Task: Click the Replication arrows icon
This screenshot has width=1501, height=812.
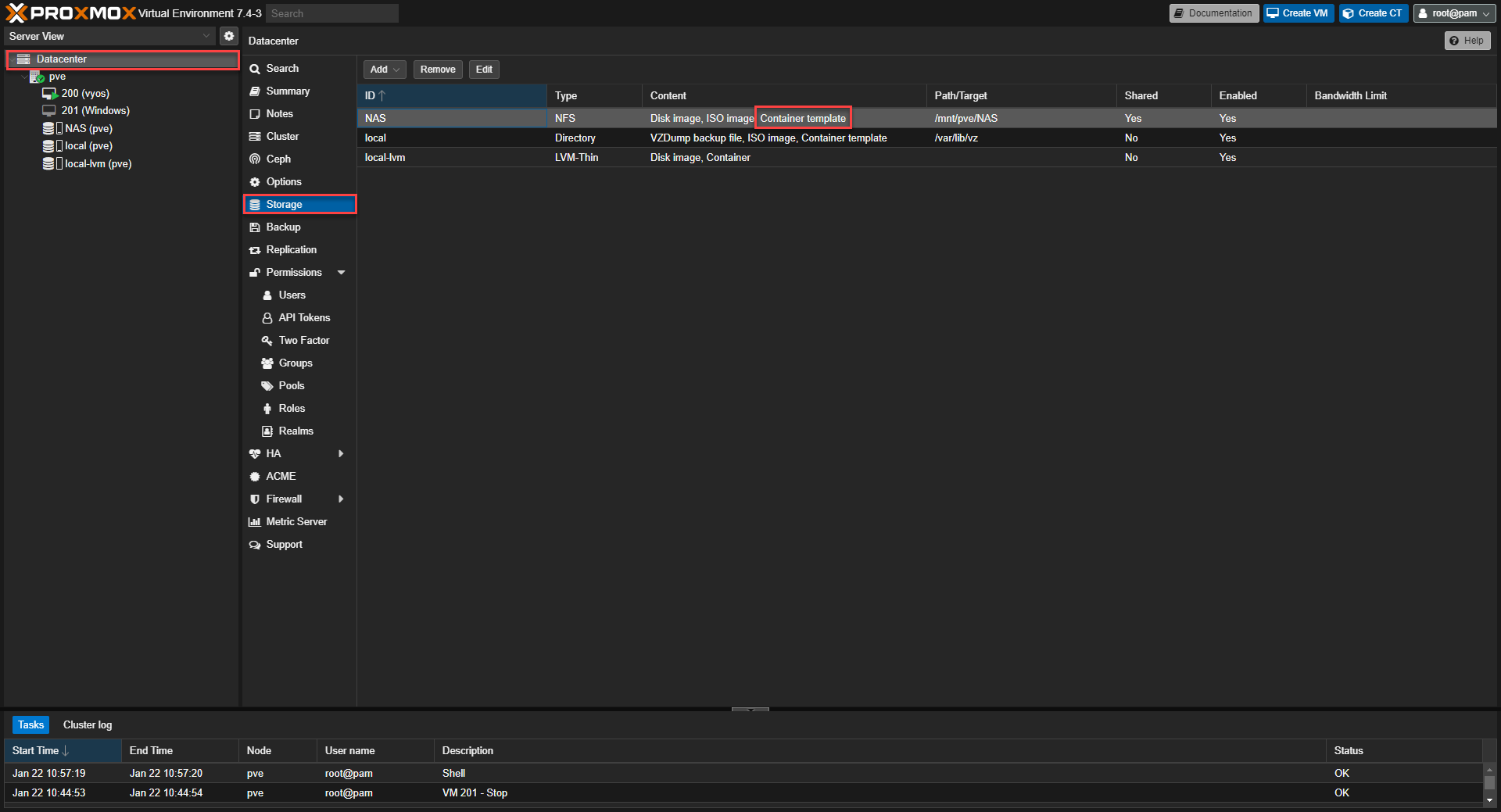Action: [255, 250]
